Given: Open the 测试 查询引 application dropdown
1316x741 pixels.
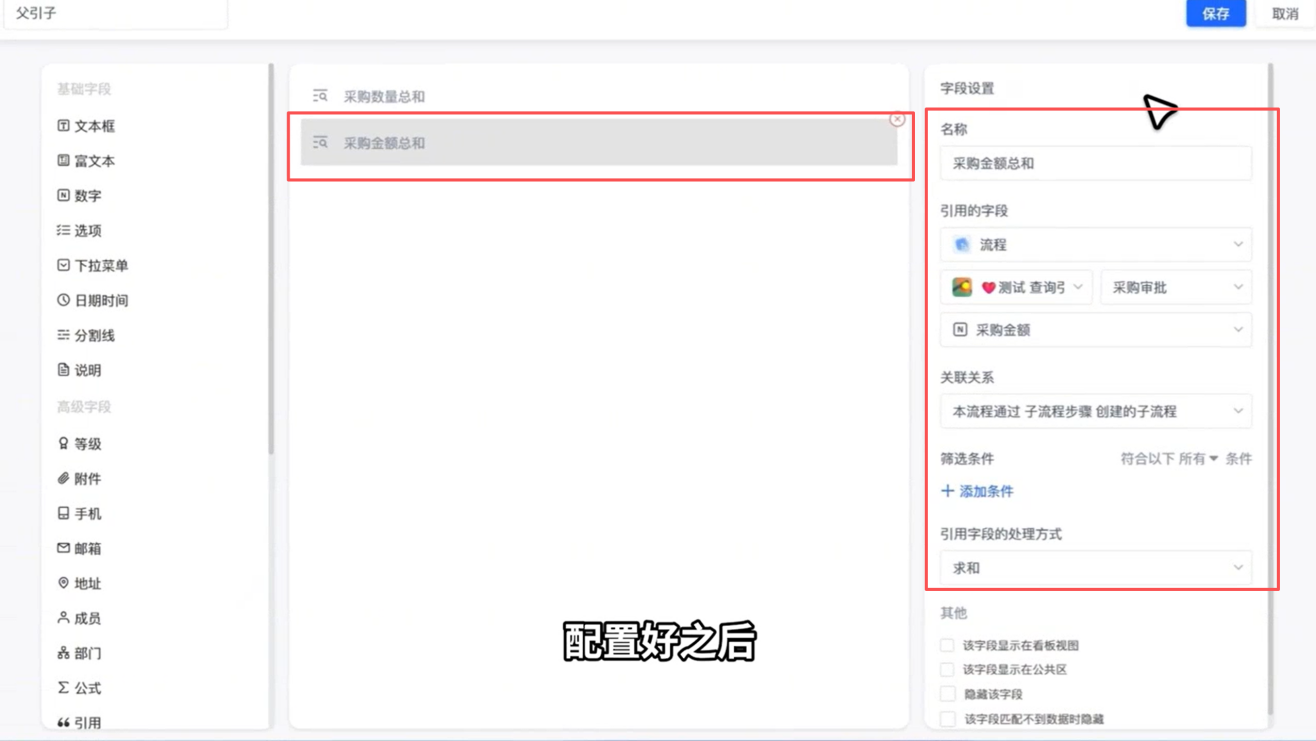Looking at the screenshot, I should 1016,287.
